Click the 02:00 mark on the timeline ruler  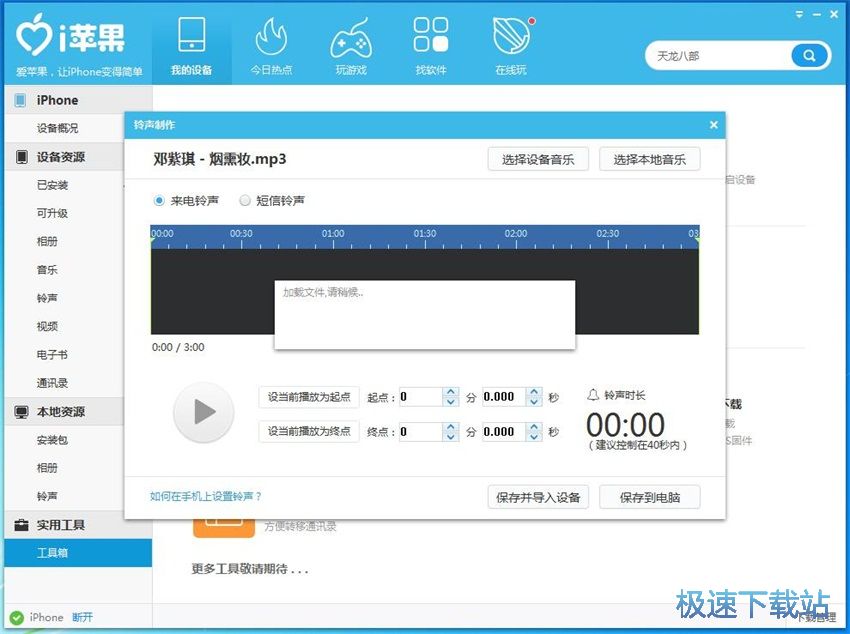pyautogui.click(x=516, y=234)
